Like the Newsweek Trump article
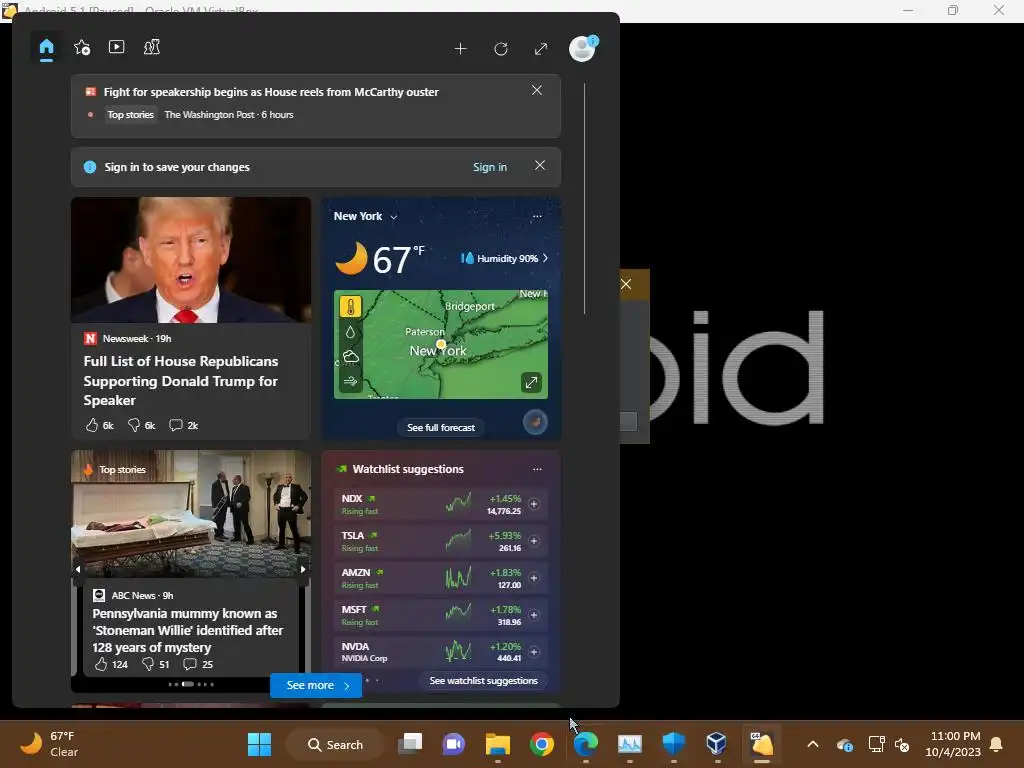The width and height of the screenshot is (1024, 768). tap(99, 425)
